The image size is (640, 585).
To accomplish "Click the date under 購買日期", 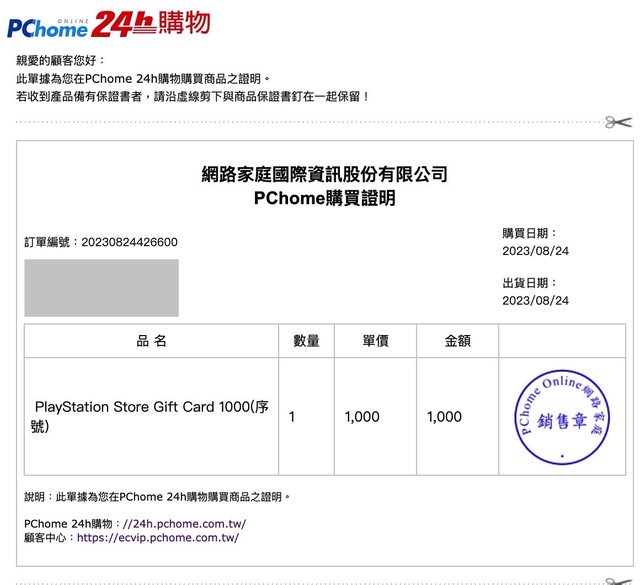I will (535, 250).
